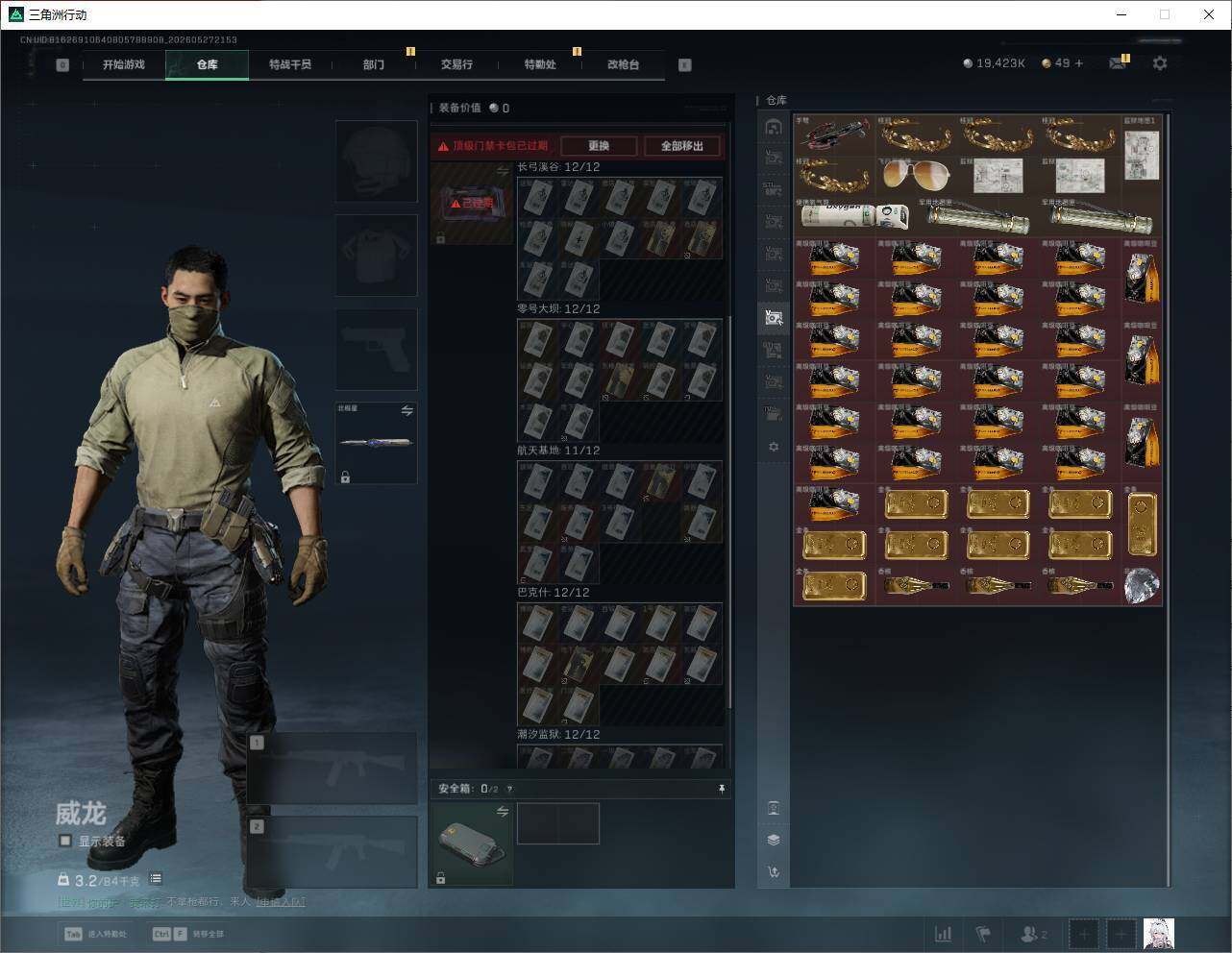Click the plus next to 49 currency
1232x953 pixels.
coord(1079,63)
